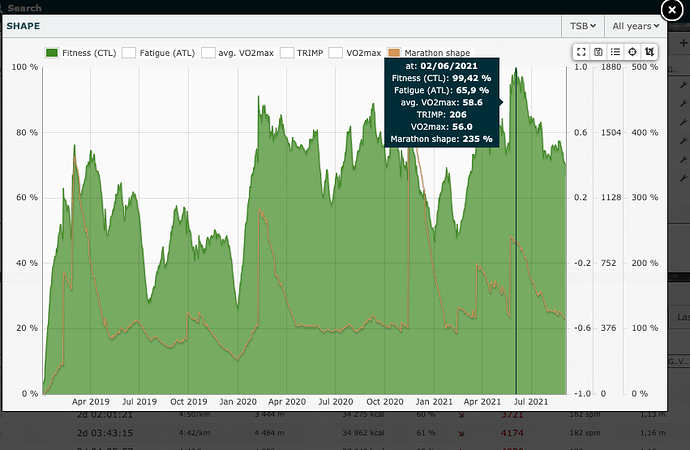Screen dimensions: 690x450
Task: Toggle the Fatigue (ATL) series
Action: point(158,53)
